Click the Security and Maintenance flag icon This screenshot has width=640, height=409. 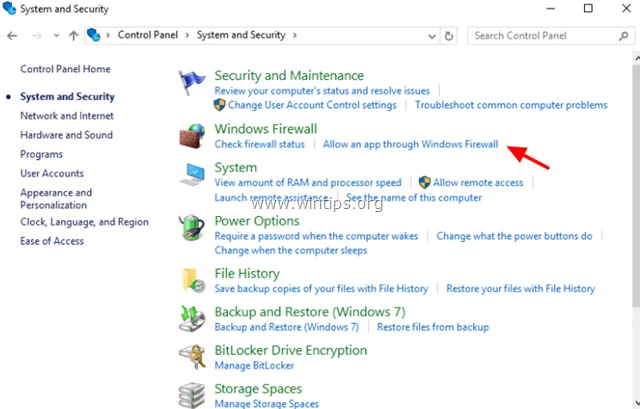[x=191, y=82]
